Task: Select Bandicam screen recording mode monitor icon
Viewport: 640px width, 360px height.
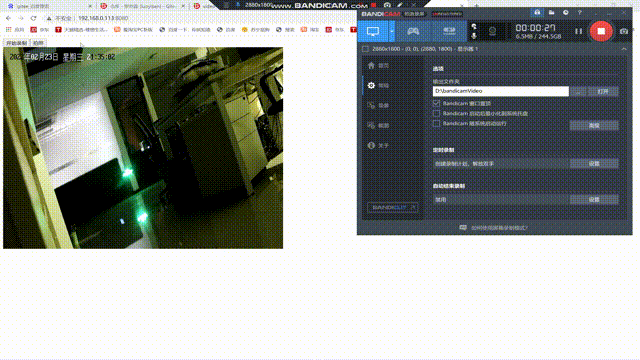Action: (x=373, y=31)
